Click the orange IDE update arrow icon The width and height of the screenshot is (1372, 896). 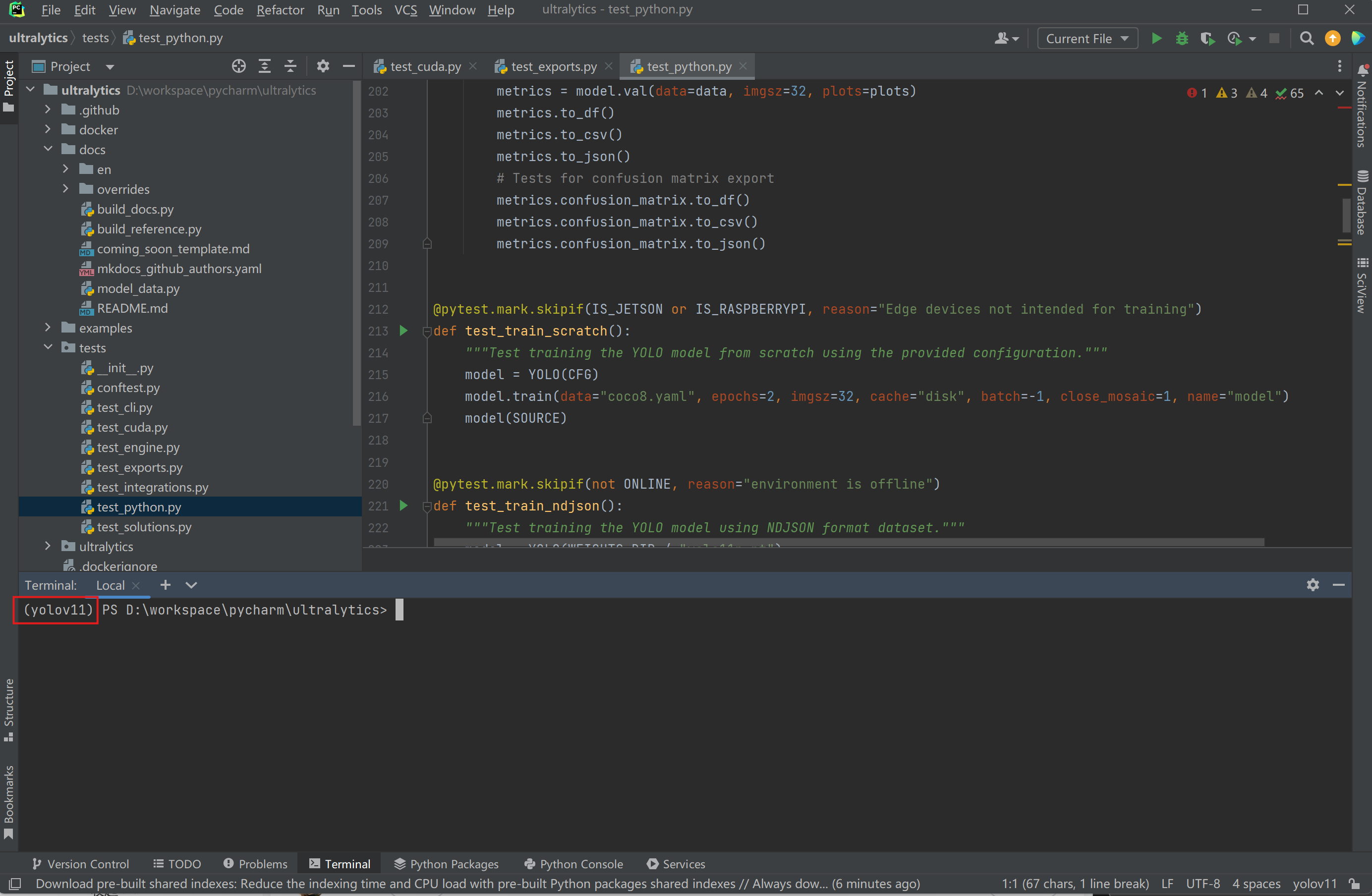coord(1333,39)
